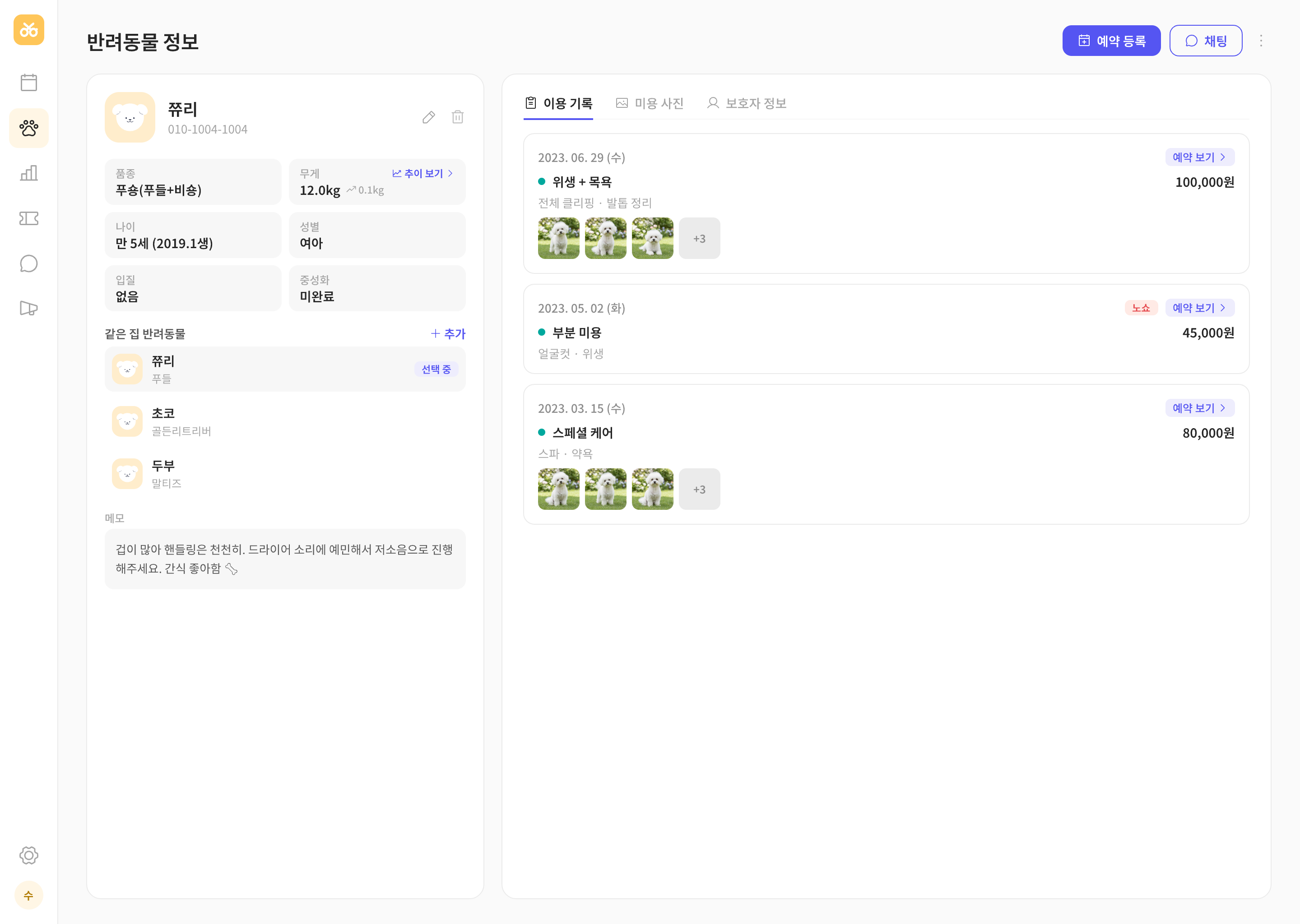The height and width of the screenshot is (924, 1300).
Task: Click weight value 12.0kg
Action: coord(320,190)
